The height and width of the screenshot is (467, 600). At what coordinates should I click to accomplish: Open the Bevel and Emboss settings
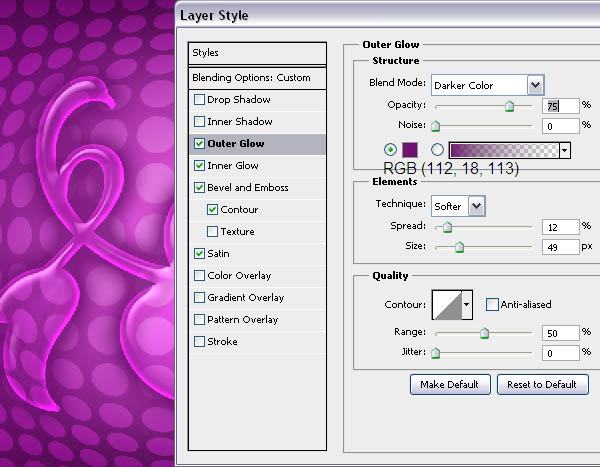[x=247, y=188]
